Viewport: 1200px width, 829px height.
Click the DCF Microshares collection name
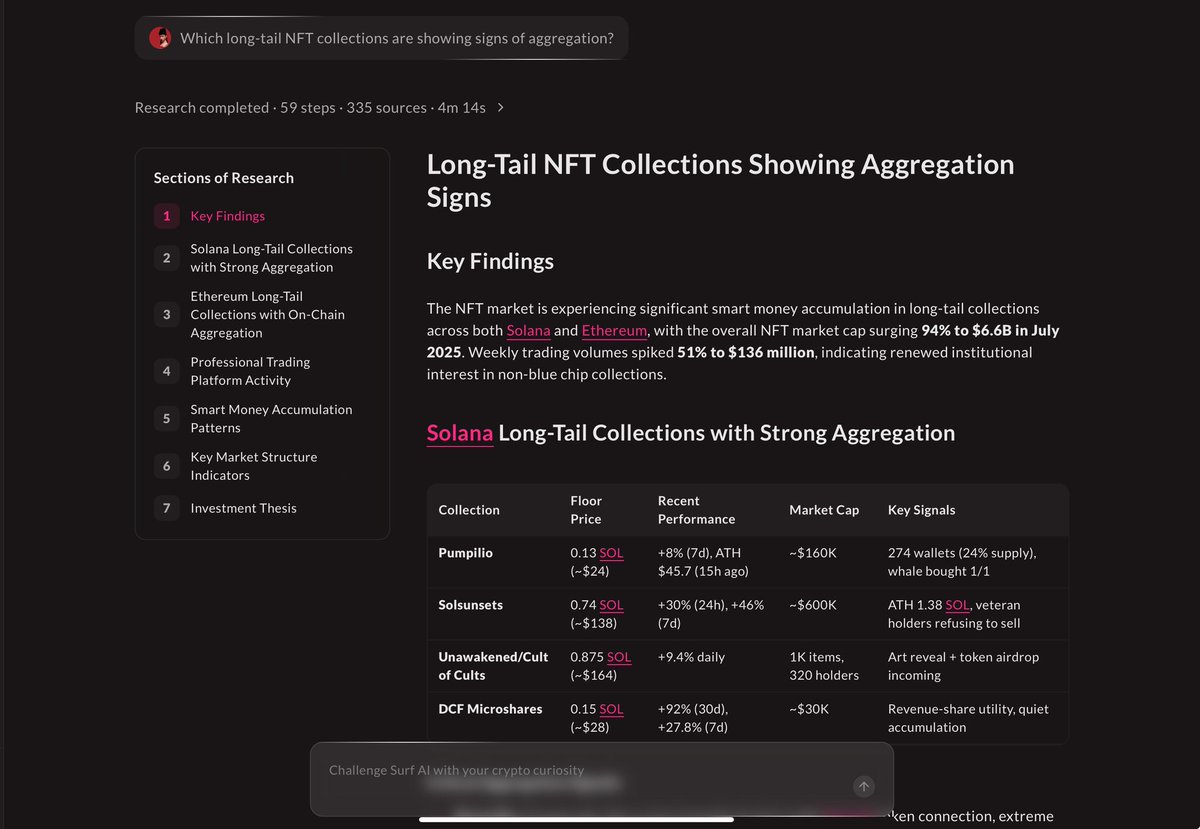[491, 709]
